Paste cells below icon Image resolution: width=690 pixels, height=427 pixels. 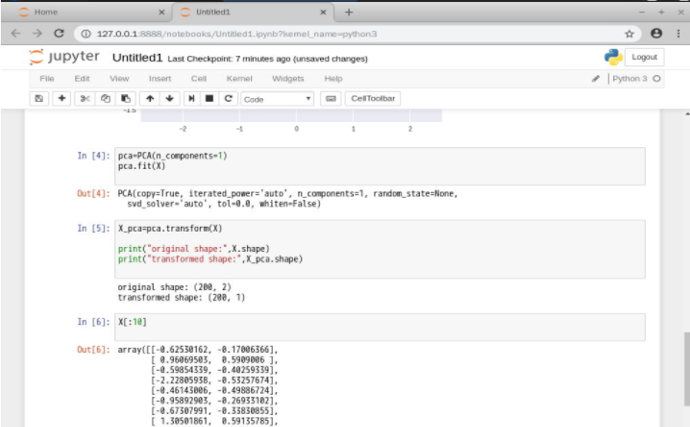(x=126, y=99)
